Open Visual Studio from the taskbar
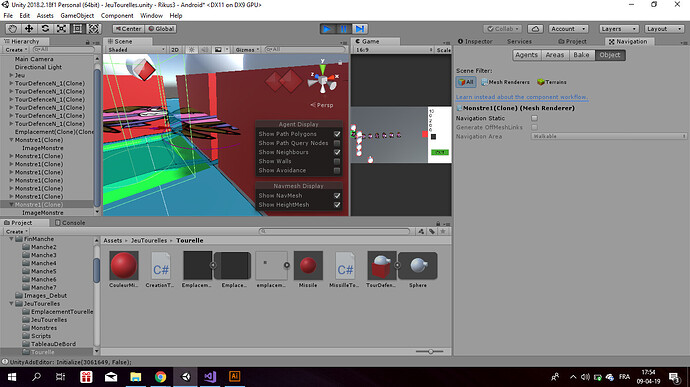The width and height of the screenshot is (690, 387). pos(210,376)
